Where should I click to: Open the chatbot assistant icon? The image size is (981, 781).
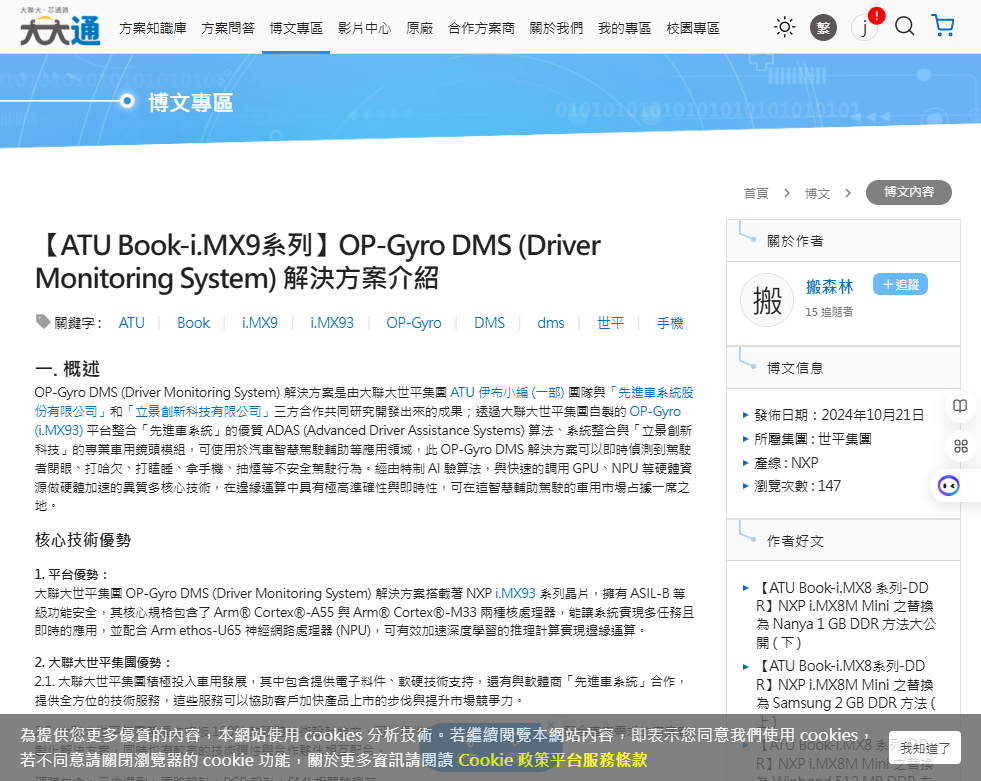click(x=948, y=486)
